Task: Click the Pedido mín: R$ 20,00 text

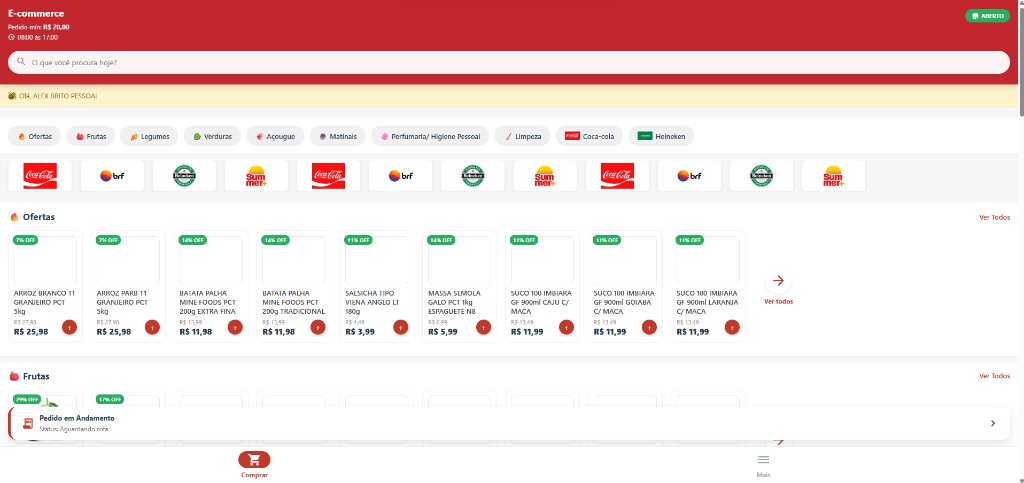Action: 39,27
